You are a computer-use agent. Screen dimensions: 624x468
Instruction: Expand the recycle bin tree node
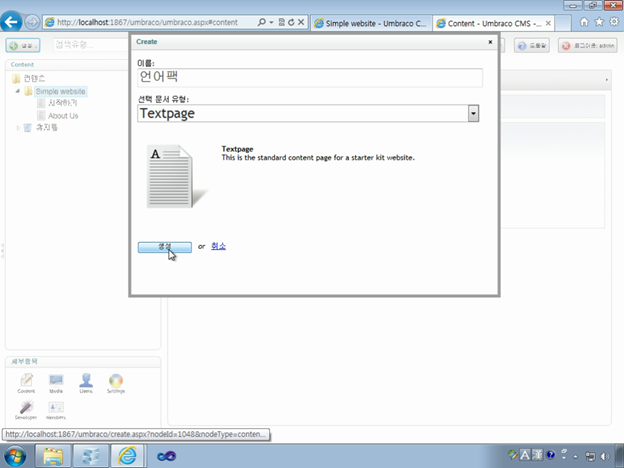click(18, 128)
